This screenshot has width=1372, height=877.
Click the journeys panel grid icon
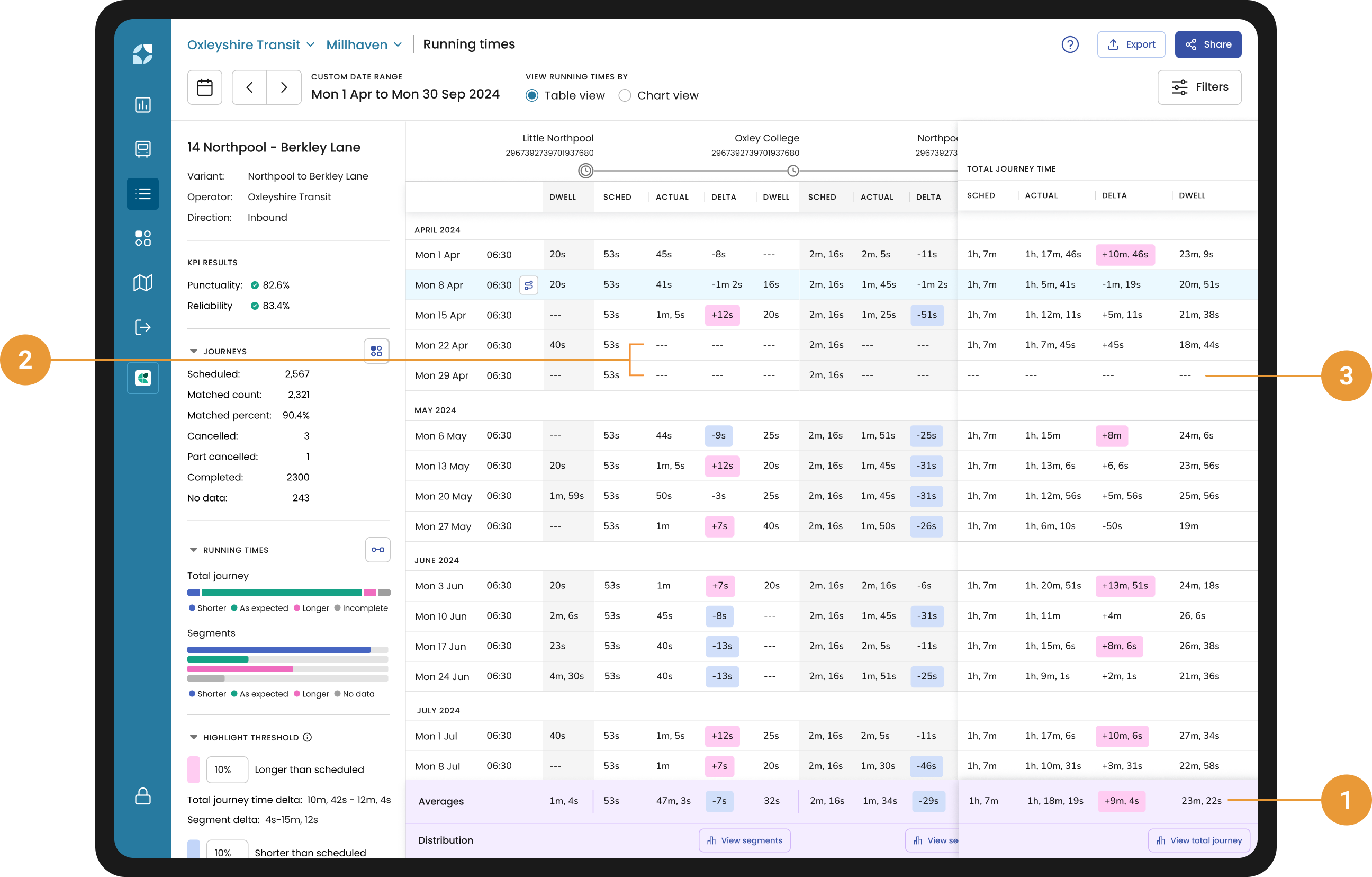376,351
